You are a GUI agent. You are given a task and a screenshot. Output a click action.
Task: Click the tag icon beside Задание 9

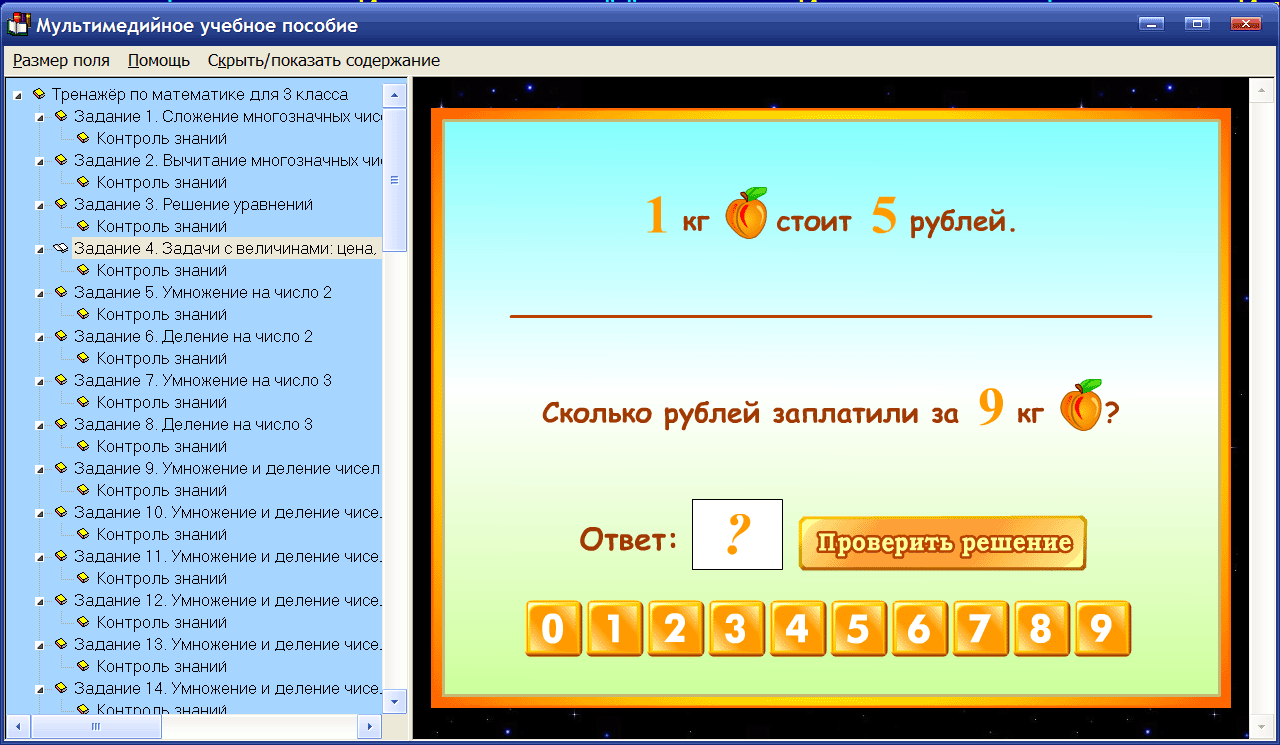[63, 468]
